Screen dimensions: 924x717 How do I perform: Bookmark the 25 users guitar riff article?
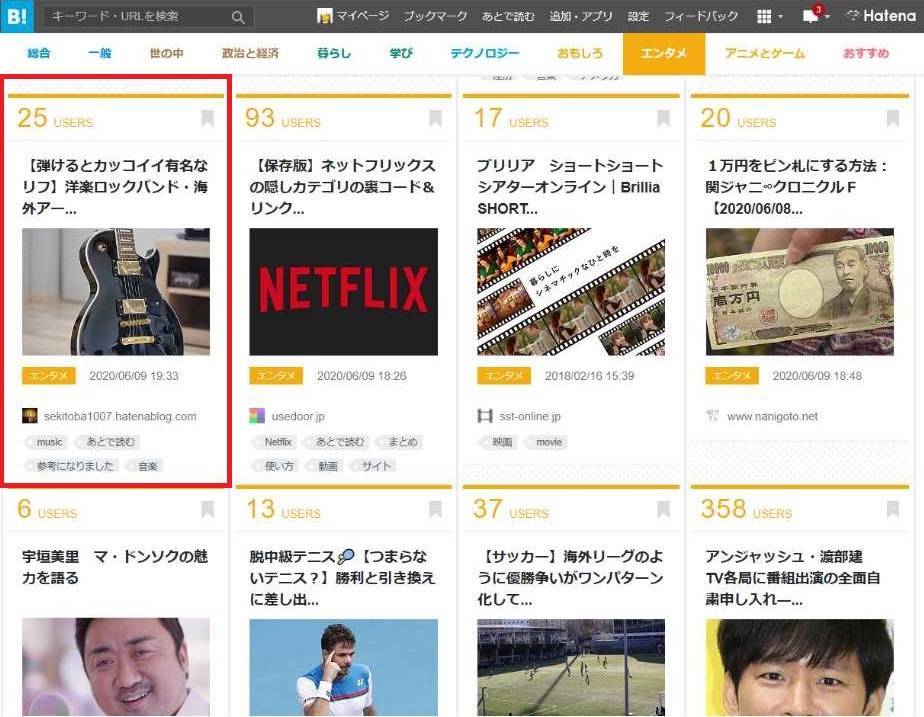click(x=207, y=118)
